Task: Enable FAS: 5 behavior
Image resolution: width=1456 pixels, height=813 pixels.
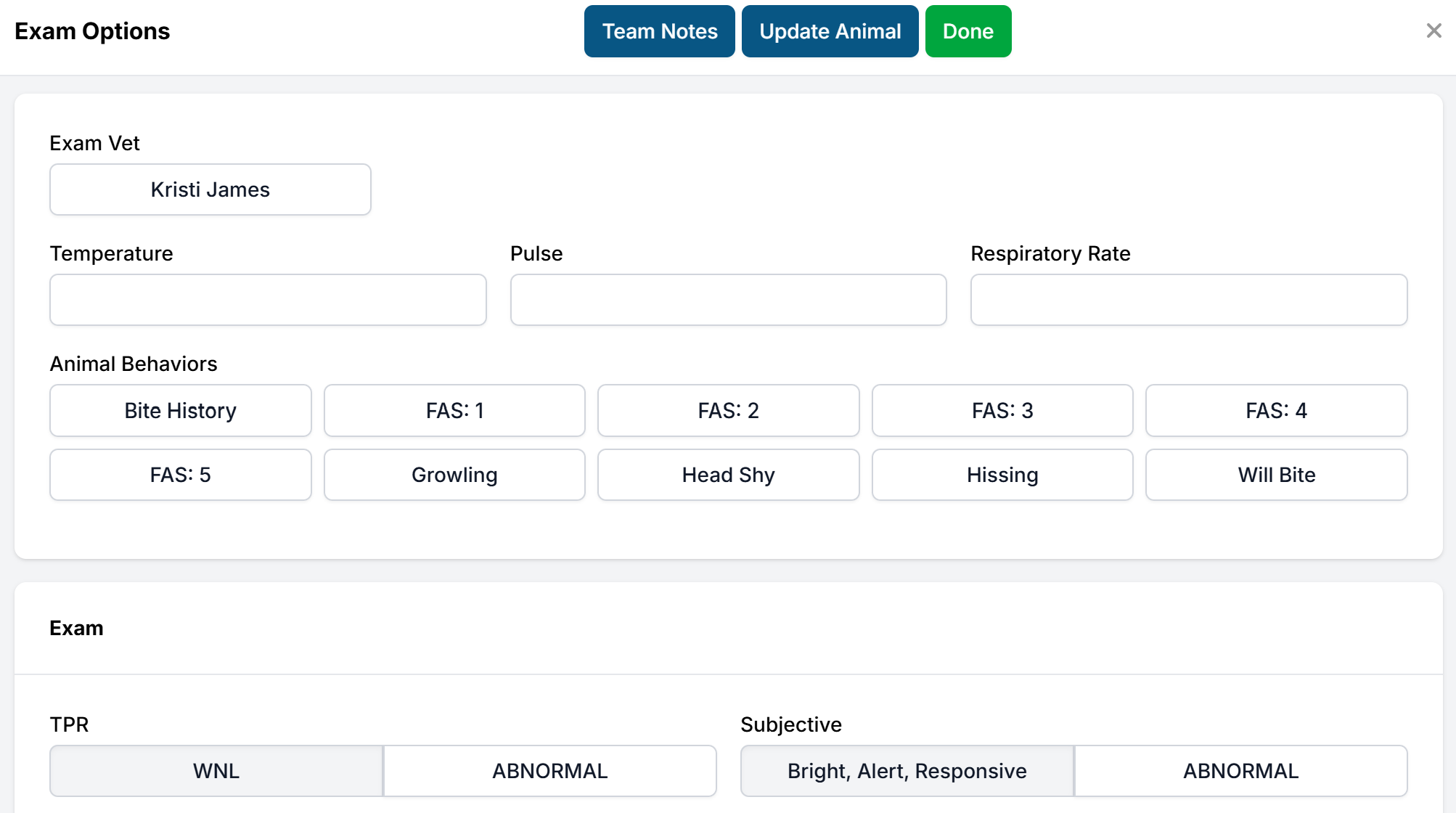Action: pyautogui.click(x=180, y=475)
